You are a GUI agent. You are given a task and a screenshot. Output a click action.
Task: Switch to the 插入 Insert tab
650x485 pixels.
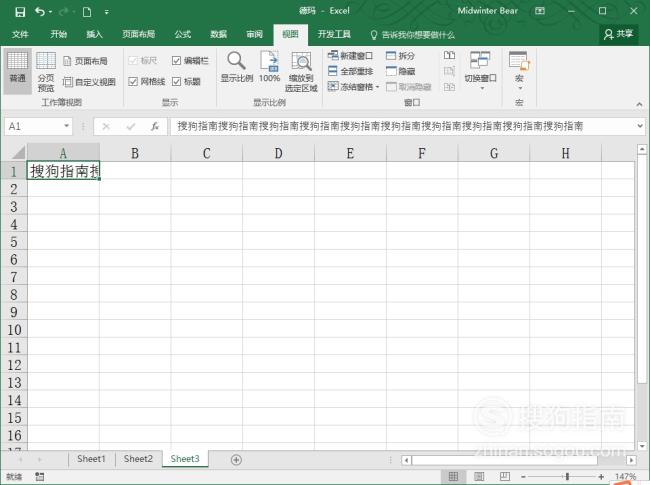point(94,34)
